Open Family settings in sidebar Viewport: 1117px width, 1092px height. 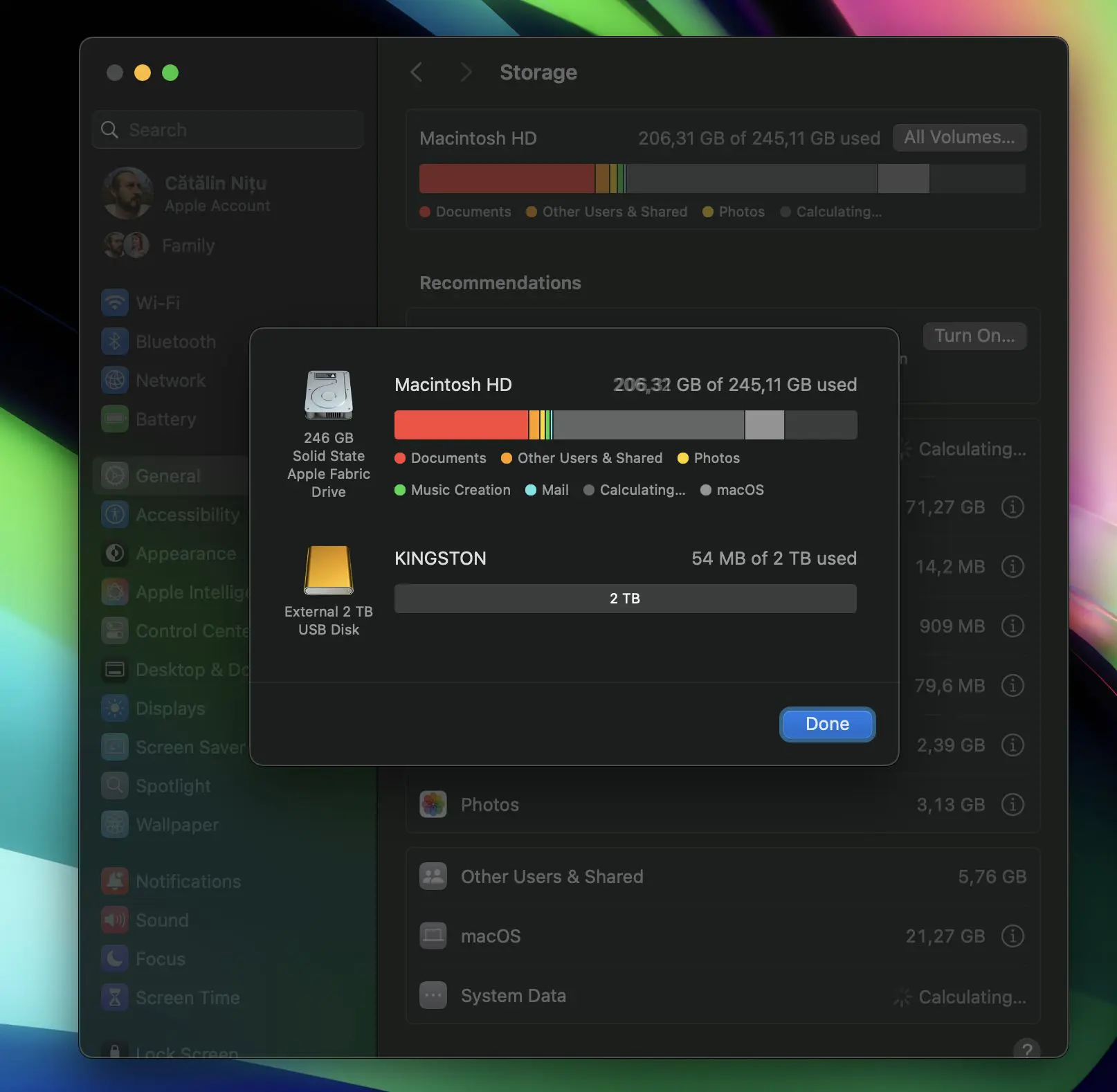[159, 246]
